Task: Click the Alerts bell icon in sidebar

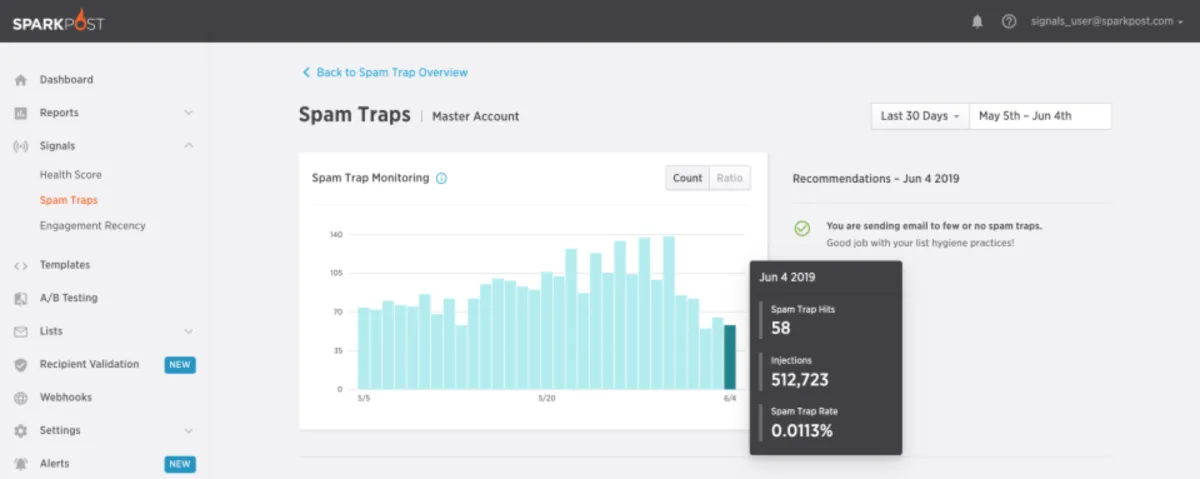Action: pos(20,464)
